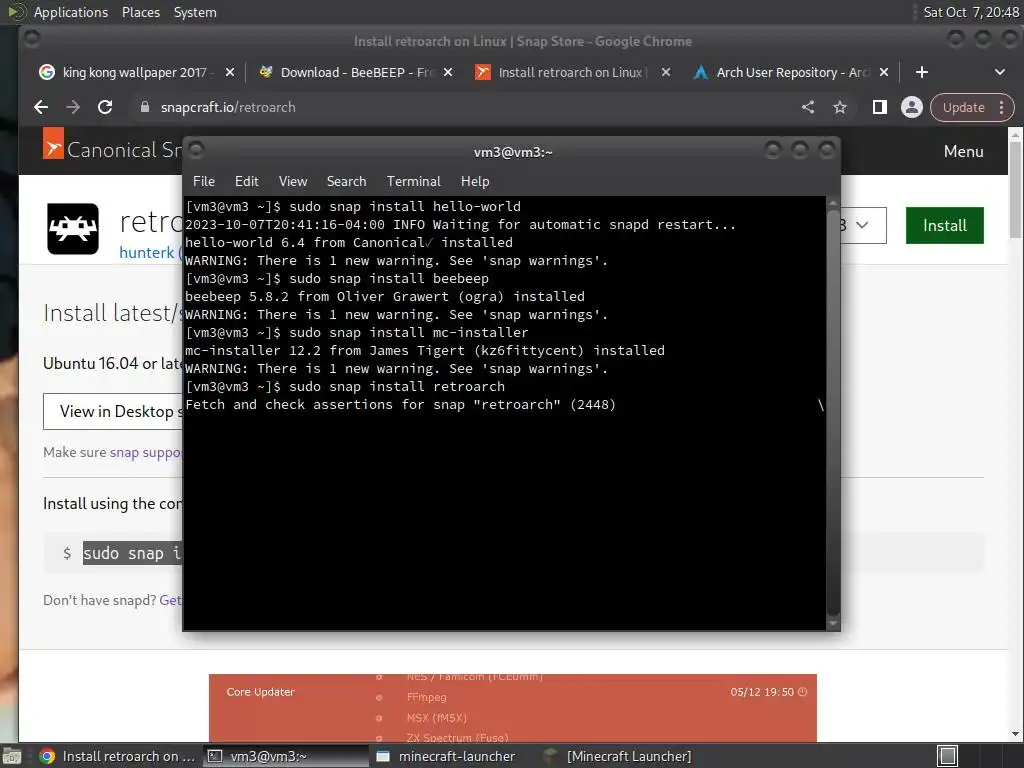Viewport: 1024px width, 768px height.
Task: Open terminal Help menu
Action: tap(475, 181)
